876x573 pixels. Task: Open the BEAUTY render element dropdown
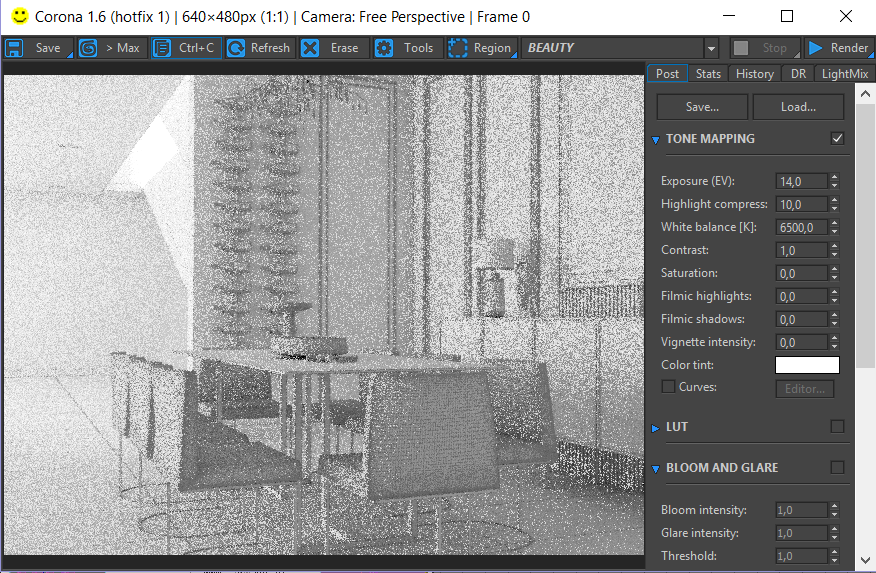coord(711,49)
